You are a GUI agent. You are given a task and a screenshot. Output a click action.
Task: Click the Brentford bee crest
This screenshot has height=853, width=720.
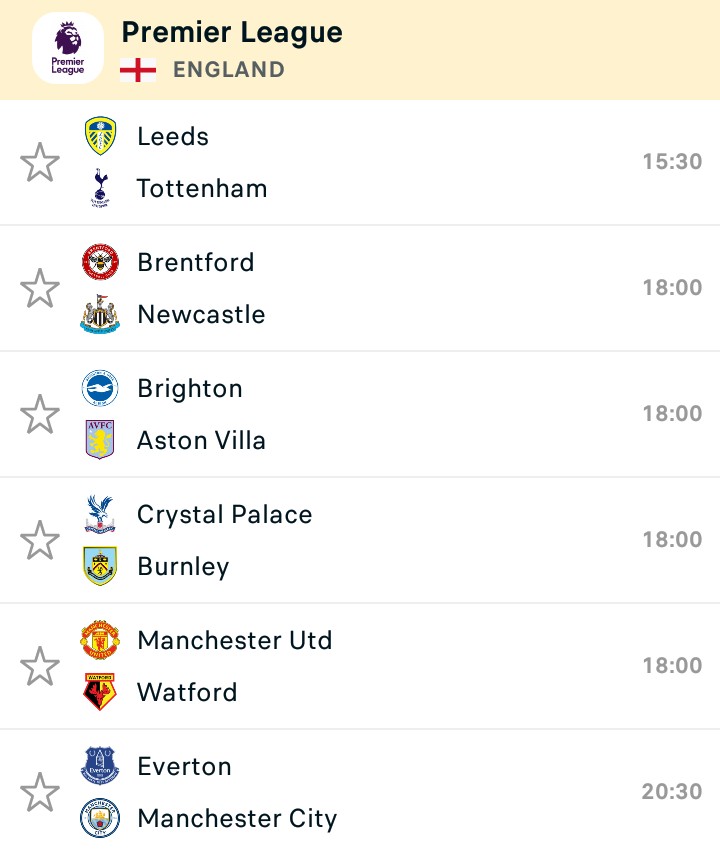click(x=100, y=262)
